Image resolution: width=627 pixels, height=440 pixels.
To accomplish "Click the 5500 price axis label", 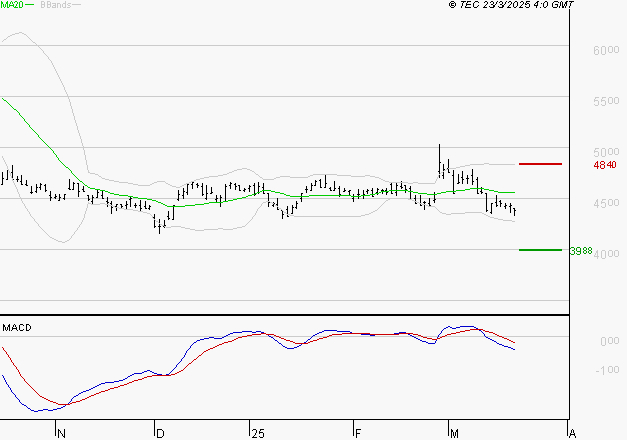I will pyautogui.click(x=605, y=102).
